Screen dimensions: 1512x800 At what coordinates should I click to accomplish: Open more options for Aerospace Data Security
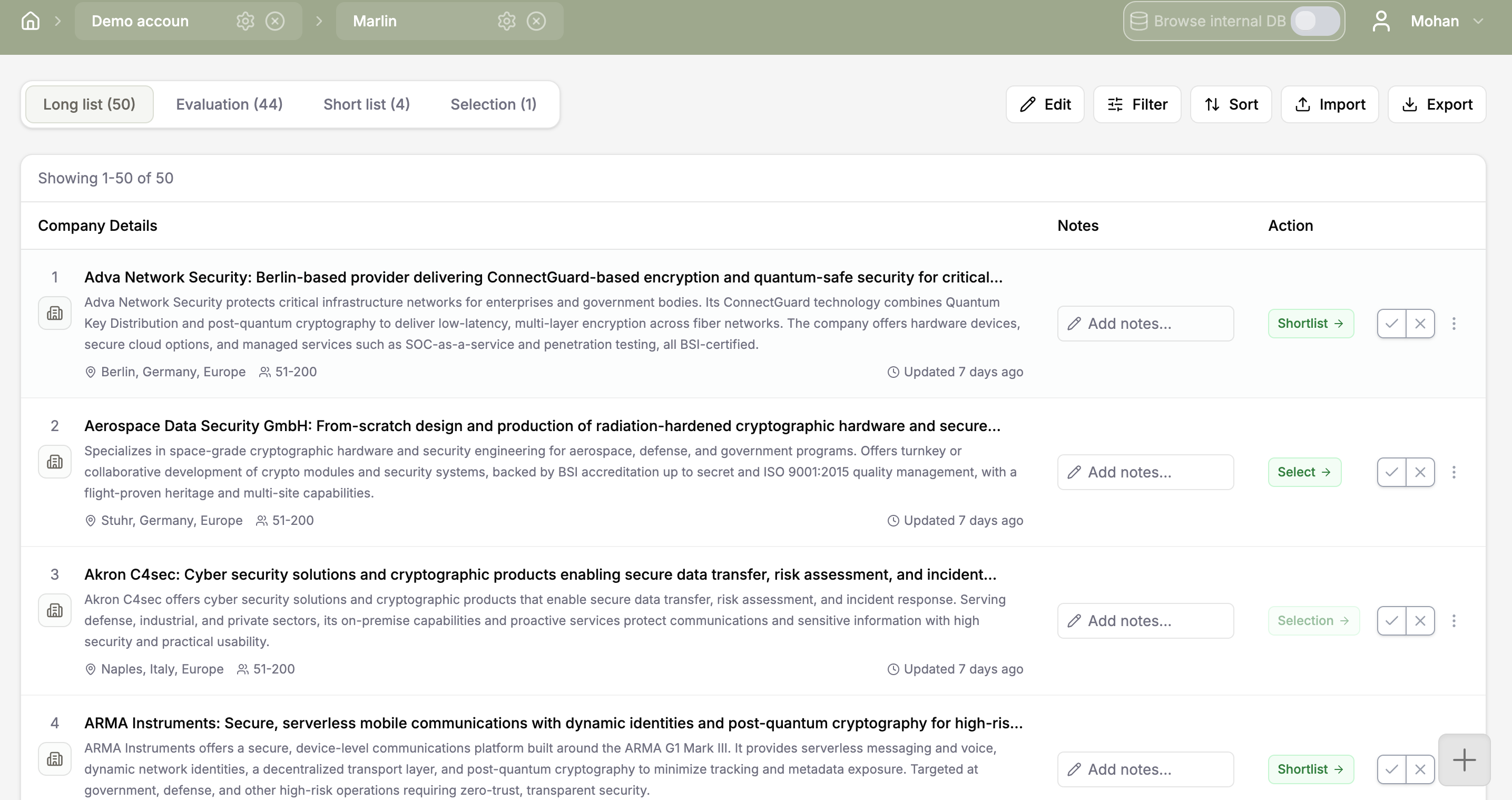[x=1454, y=472]
